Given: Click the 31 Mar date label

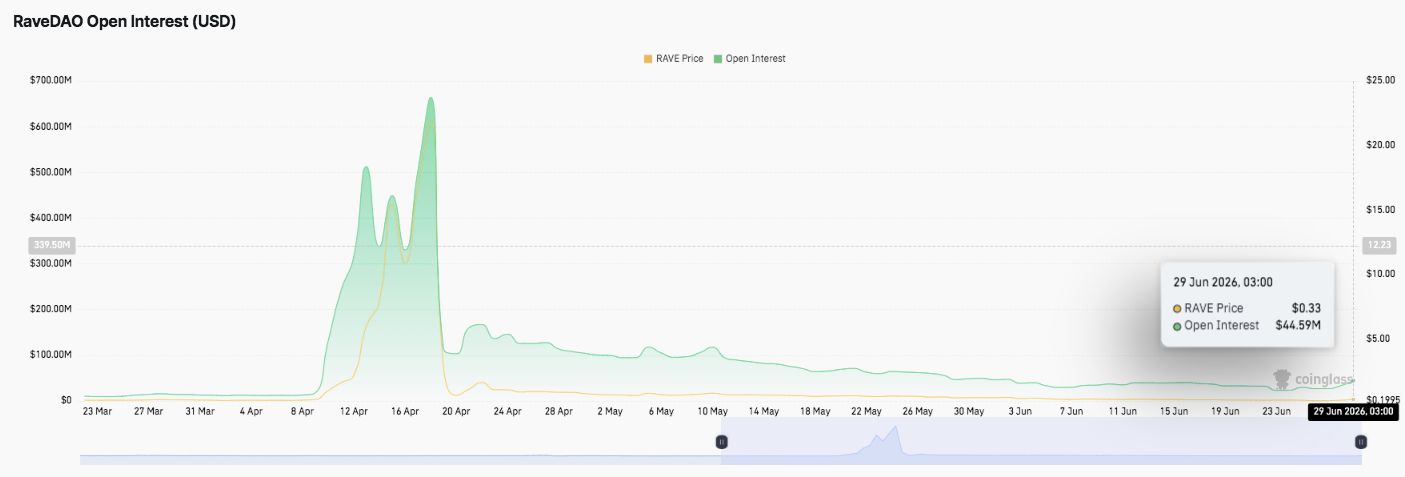Looking at the screenshot, I should [x=200, y=411].
